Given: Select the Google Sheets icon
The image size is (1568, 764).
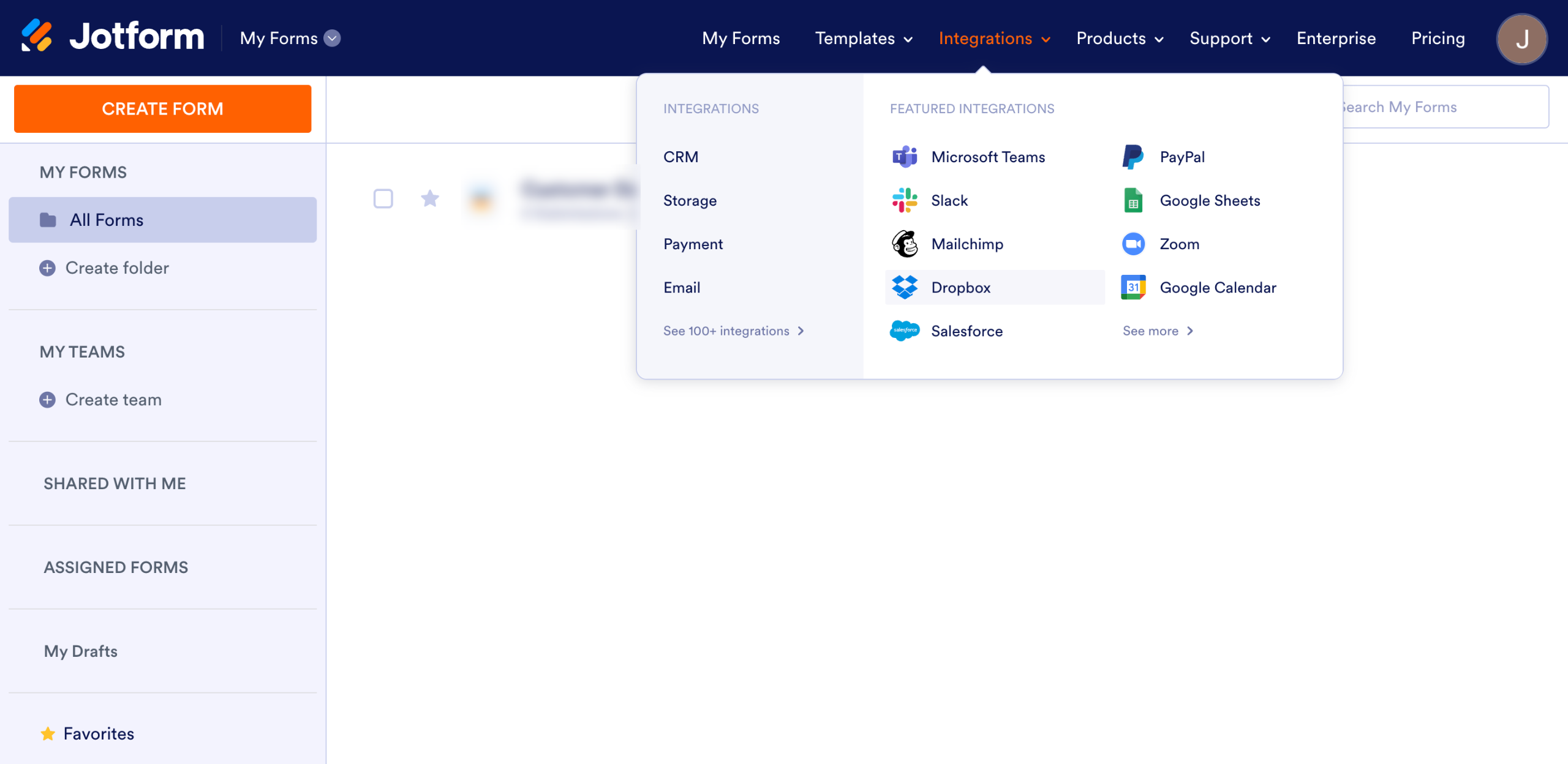Looking at the screenshot, I should [1133, 200].
